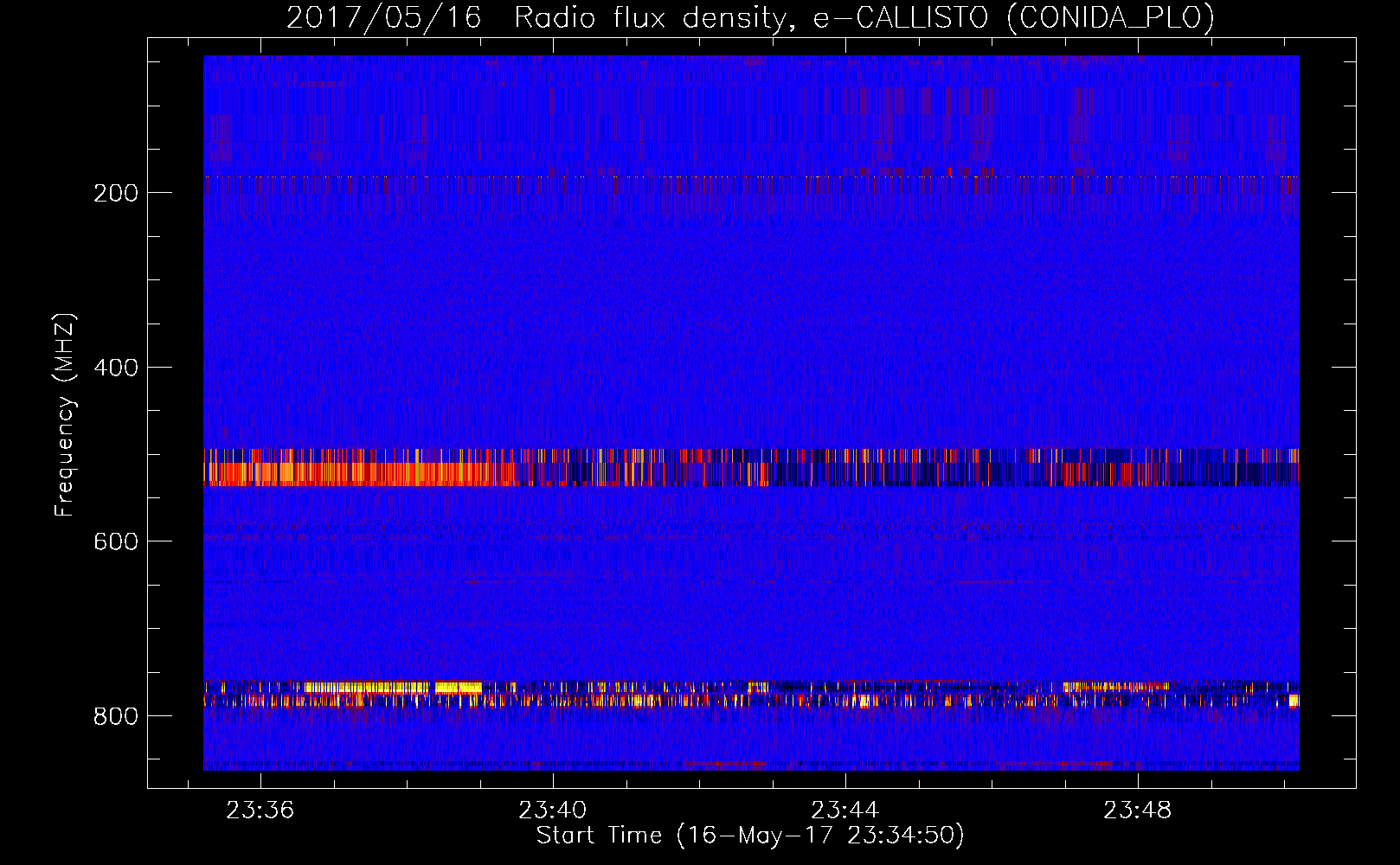The width and height of the screenshot is (1400, 865).
Task: Click the 'Frequency (MHZ)' y-axis label
Action: [64, 415]
